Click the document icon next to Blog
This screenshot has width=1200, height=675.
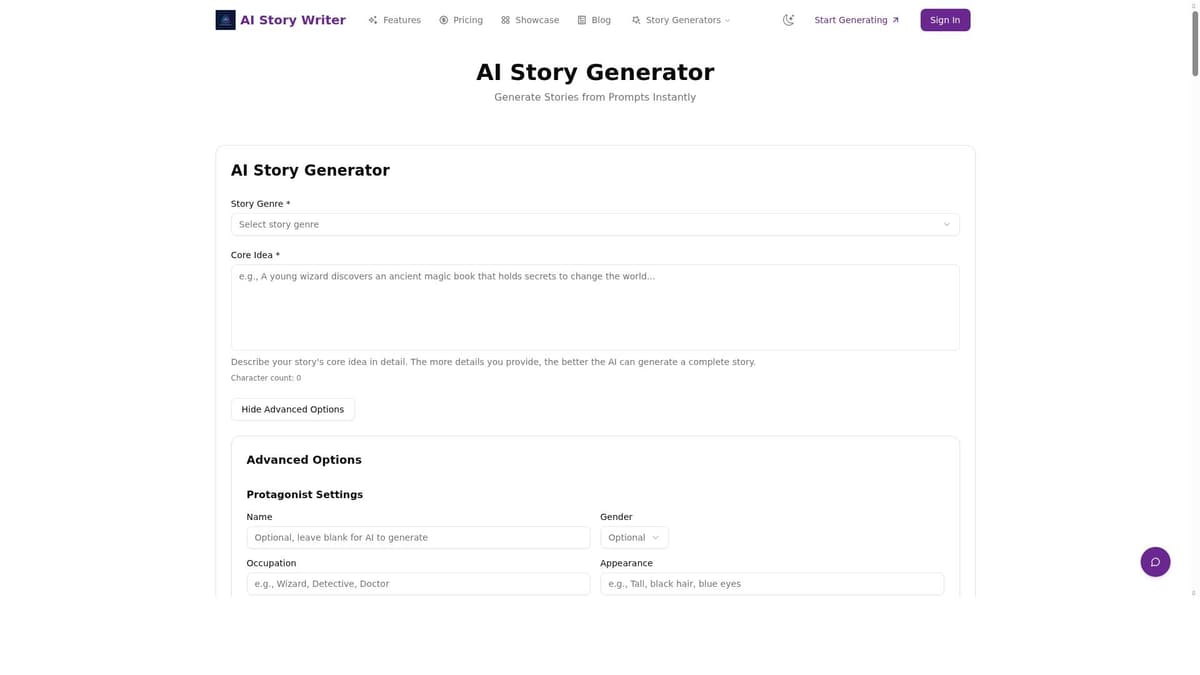pyautogui.click(x=580, y=19)
